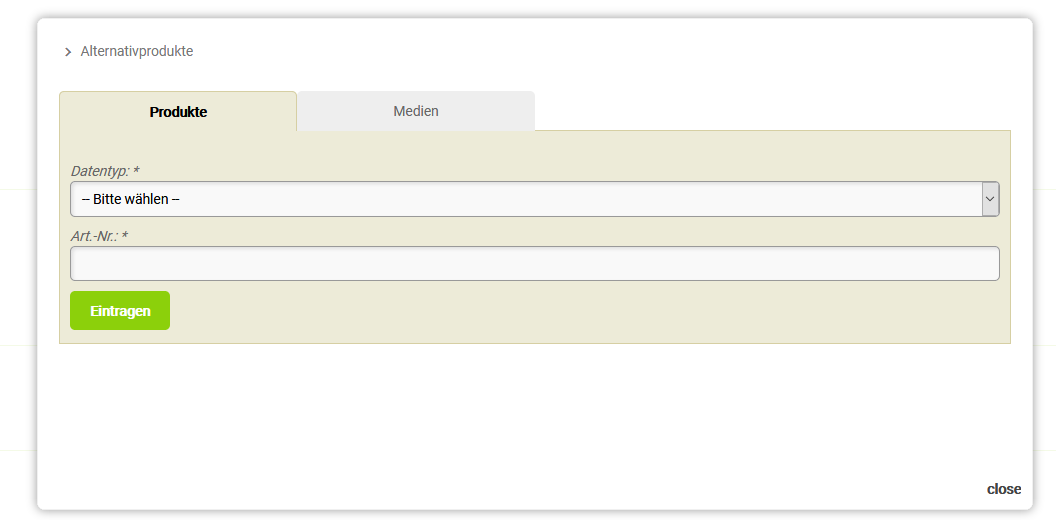Click the Datentyp dropdown arrow
This screenshot has height=520, width=1056.
tap(989, 199)
